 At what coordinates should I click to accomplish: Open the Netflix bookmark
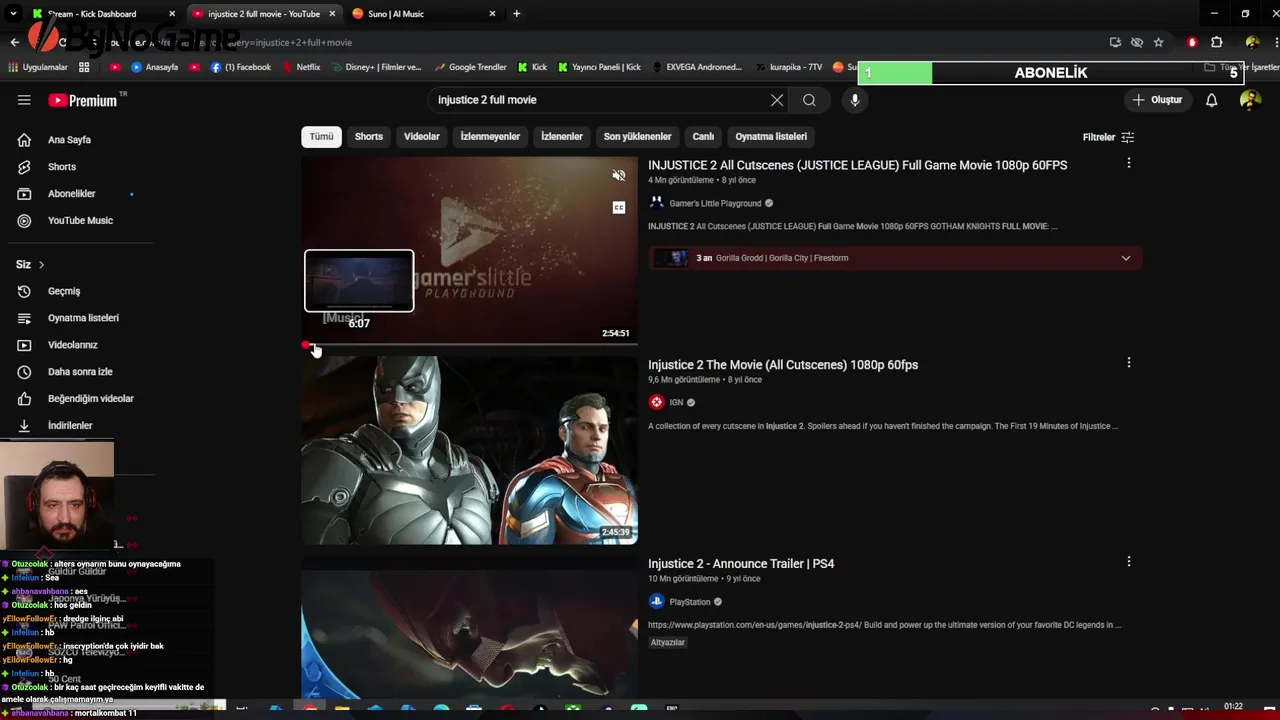(x=301, y=67)
